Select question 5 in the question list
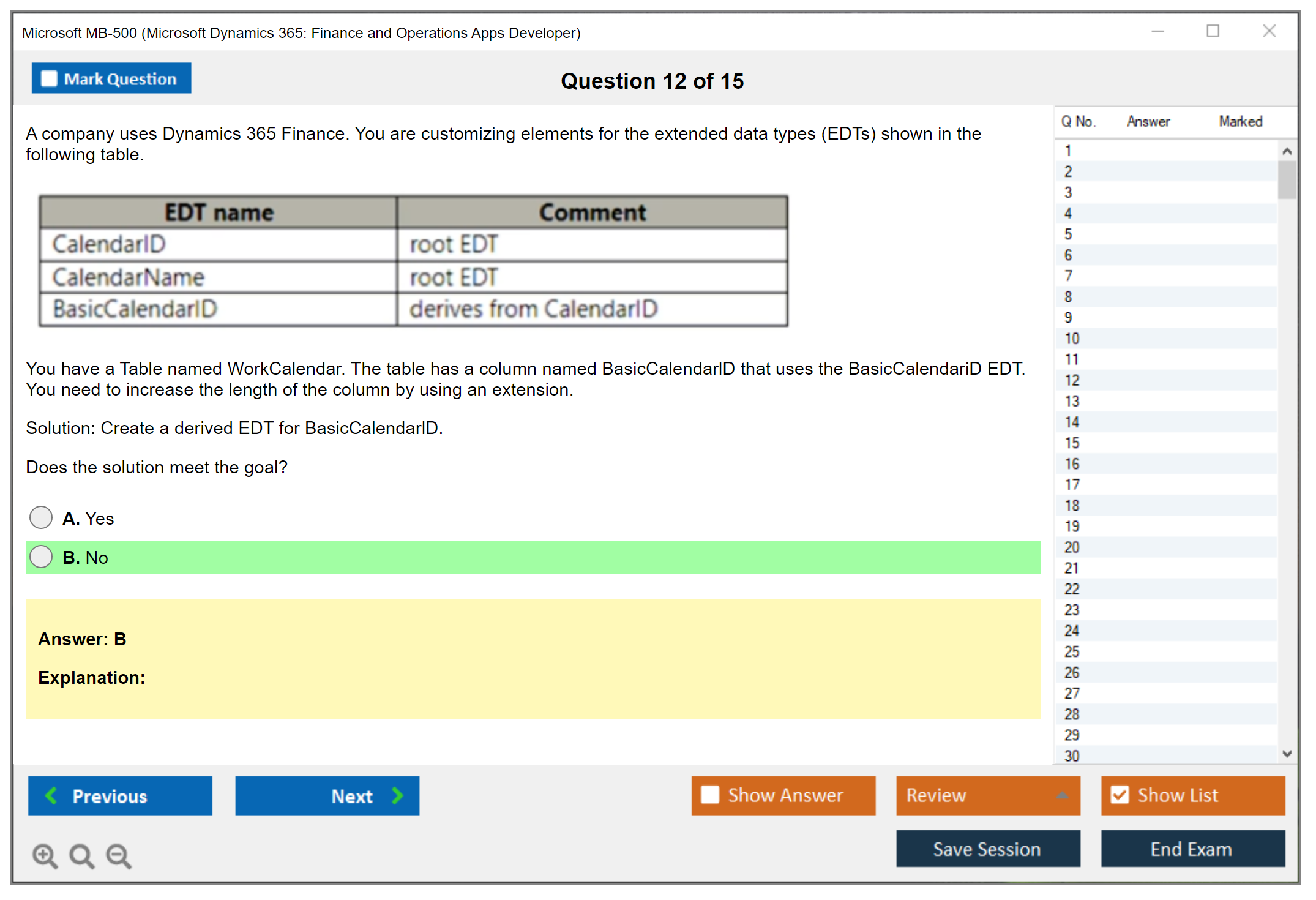The height and width of the screenshot is (900, 1316). coord(1068,234)
